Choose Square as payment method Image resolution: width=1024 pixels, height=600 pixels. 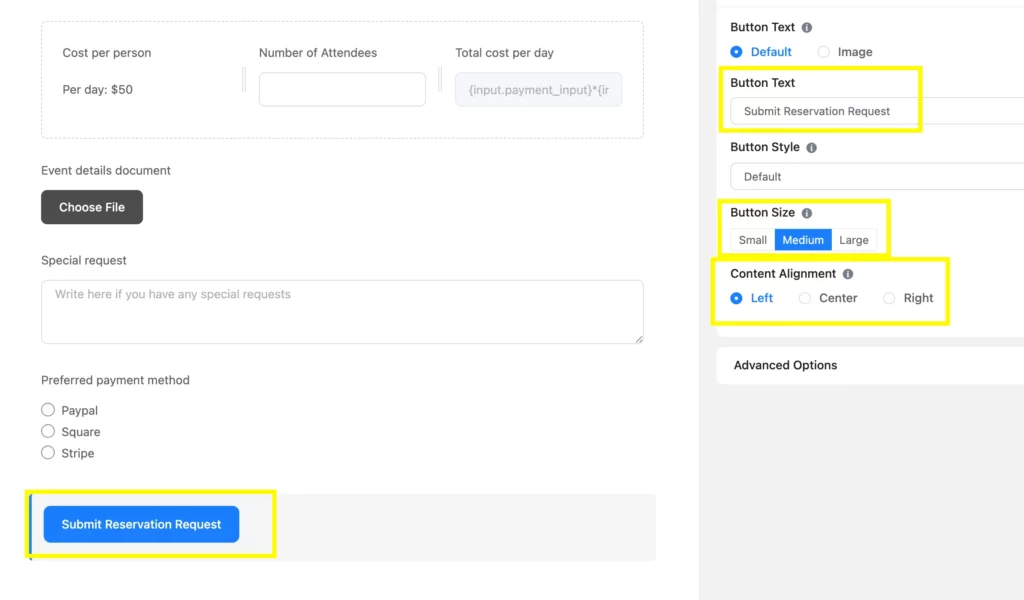tap(48, 432)
